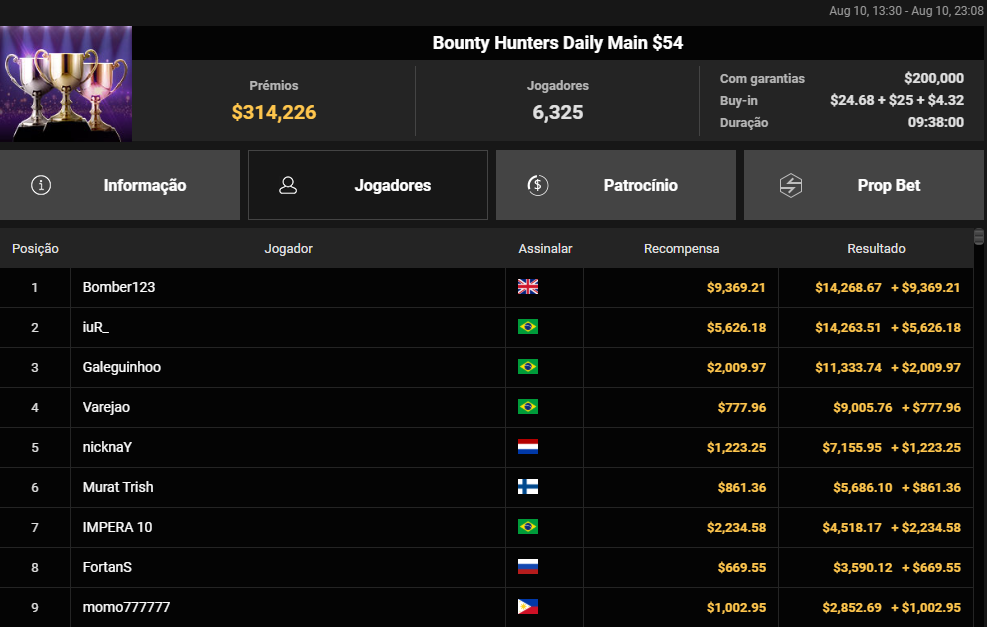The height and width of the screenshot is (627, 987).
Task: Click Recompensa cell $861.36 for Murat Trish
Action: click(x=742, y=487)
